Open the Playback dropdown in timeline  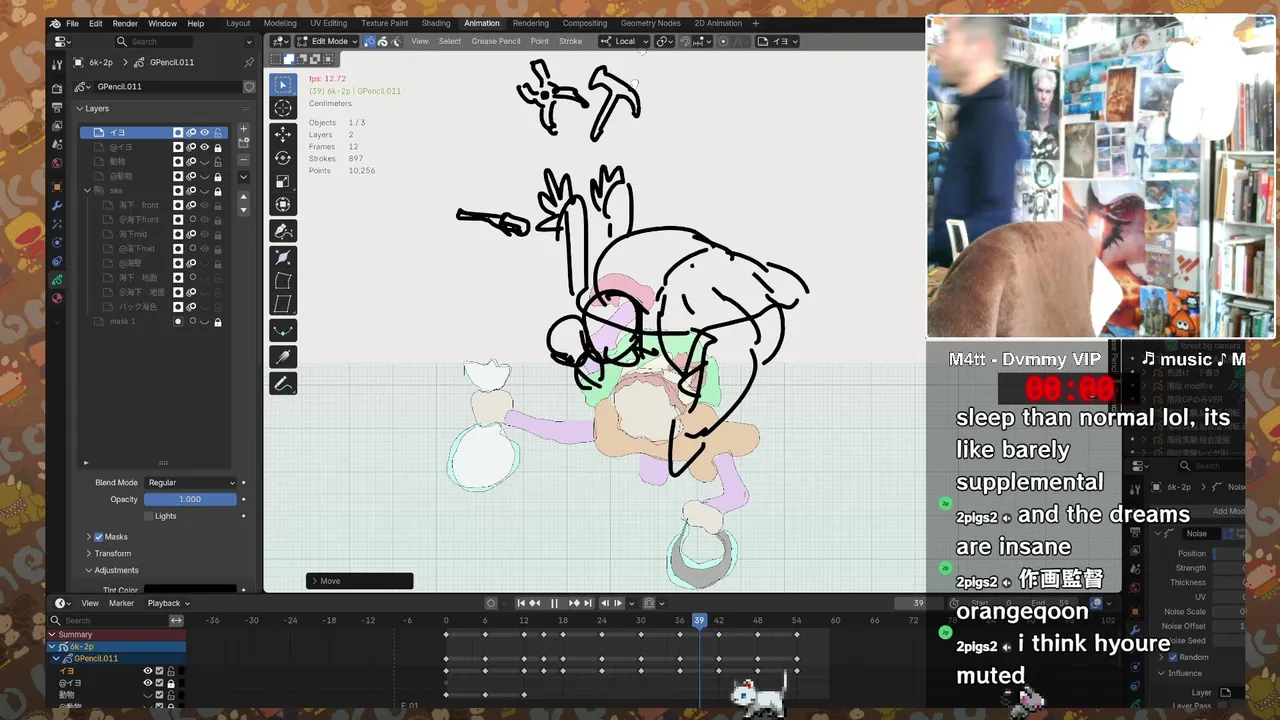[168, 603]
